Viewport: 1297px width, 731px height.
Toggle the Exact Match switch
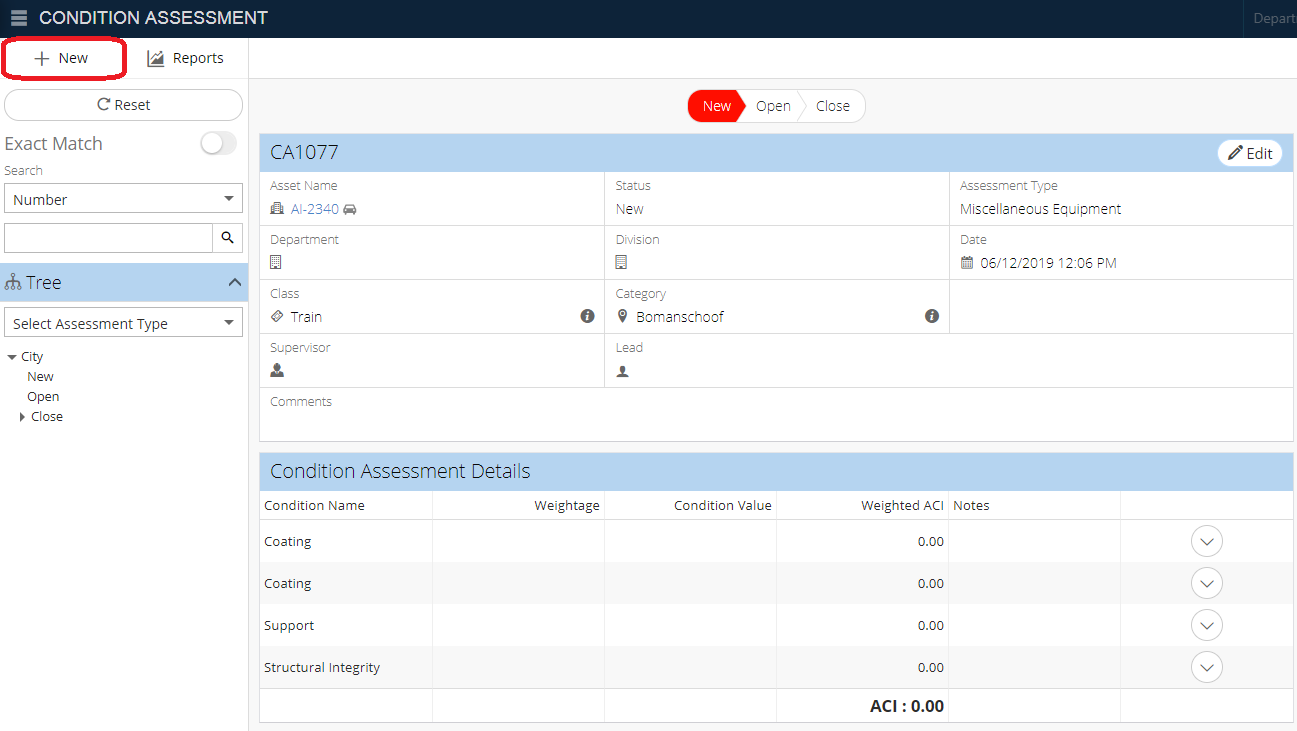[x=218, y=143]
